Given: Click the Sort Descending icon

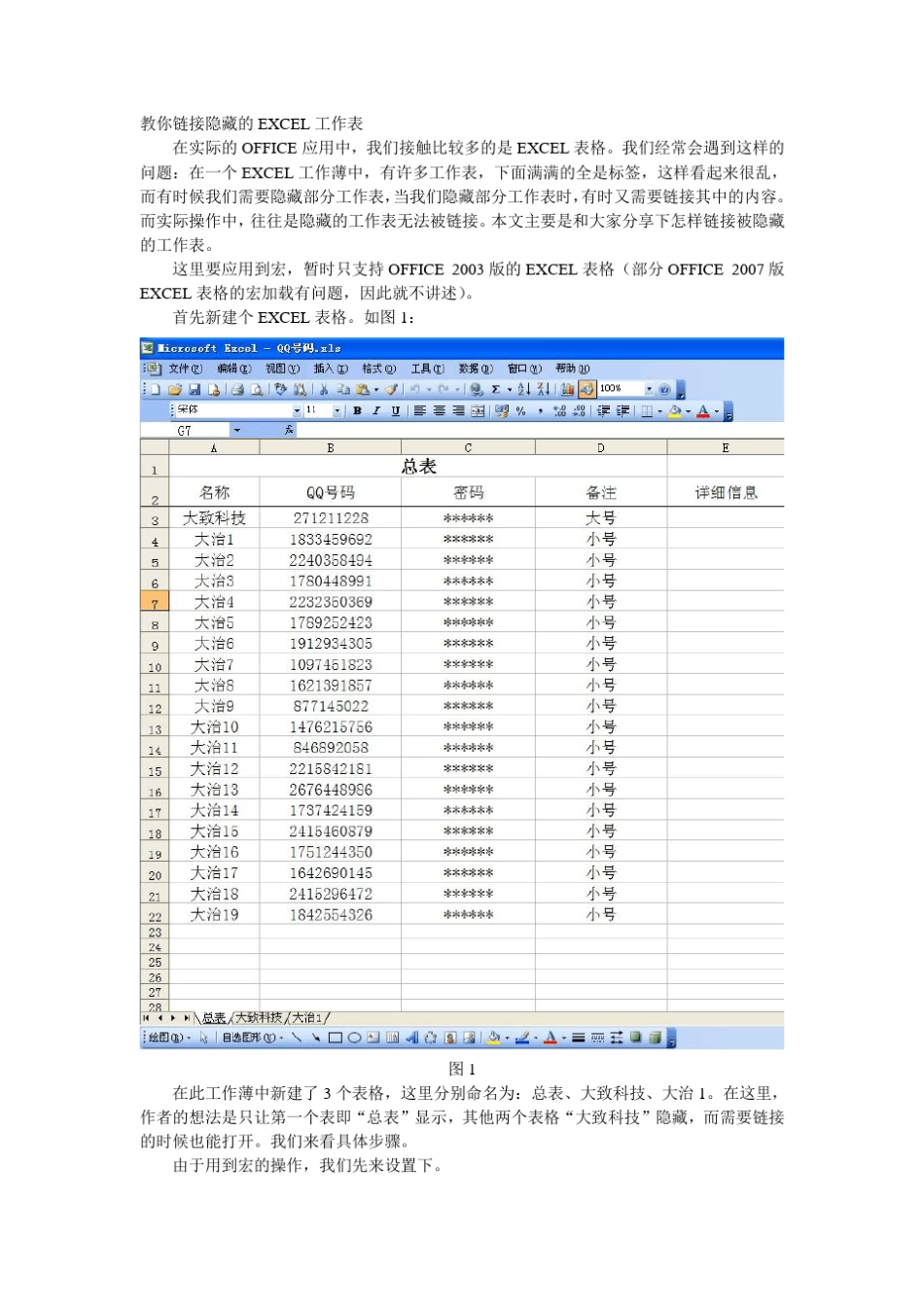Looking at the screenshot, I should tap(544, 389).
